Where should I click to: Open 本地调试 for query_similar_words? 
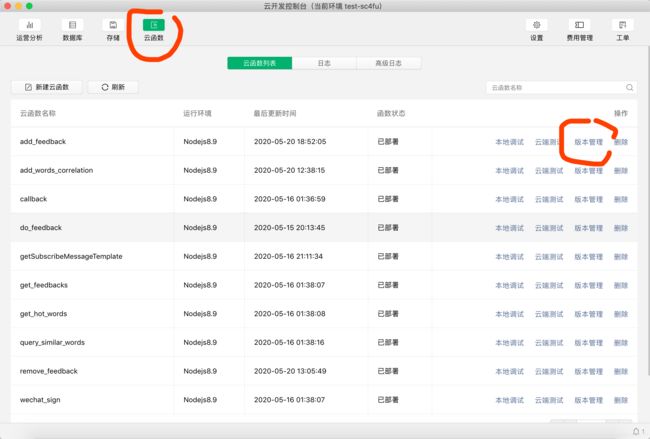coord(509,342)
